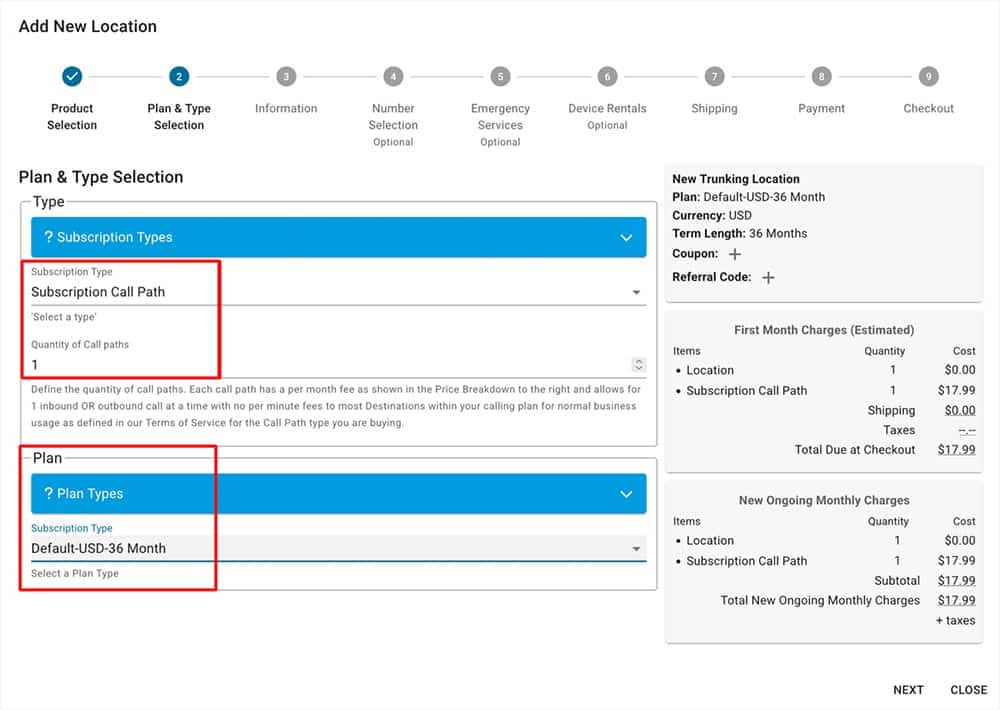Add a coupon with plus icon

tap(735, 255)
